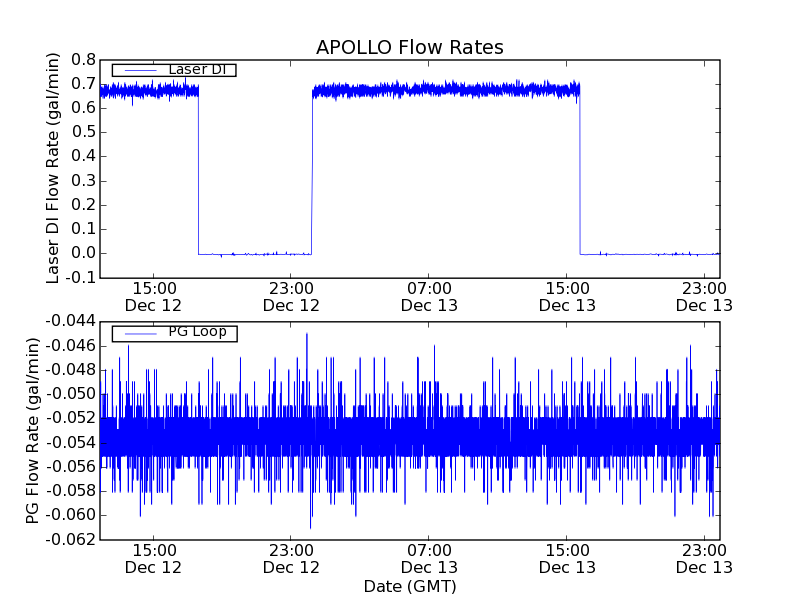Click '23:00 Dec 13' under the Laser DI plot
800x600 pixels.
(705, 297)
